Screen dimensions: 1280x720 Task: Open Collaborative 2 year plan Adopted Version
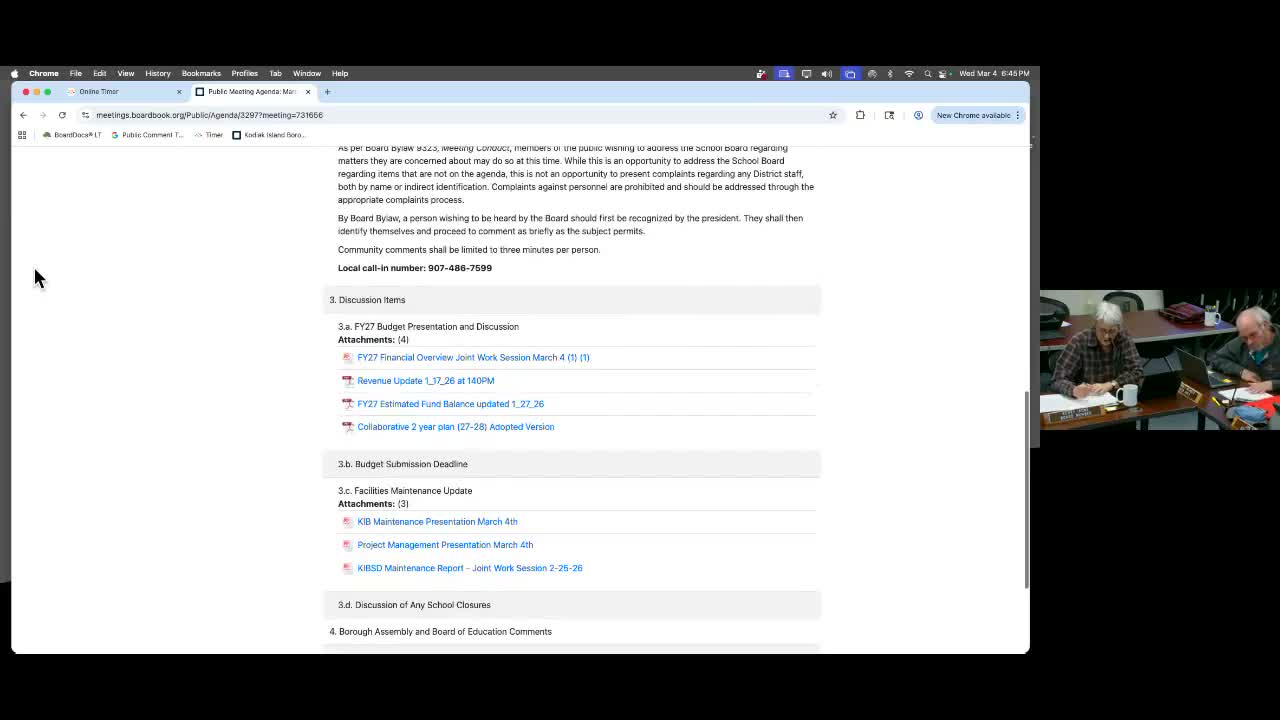point(456,427)
